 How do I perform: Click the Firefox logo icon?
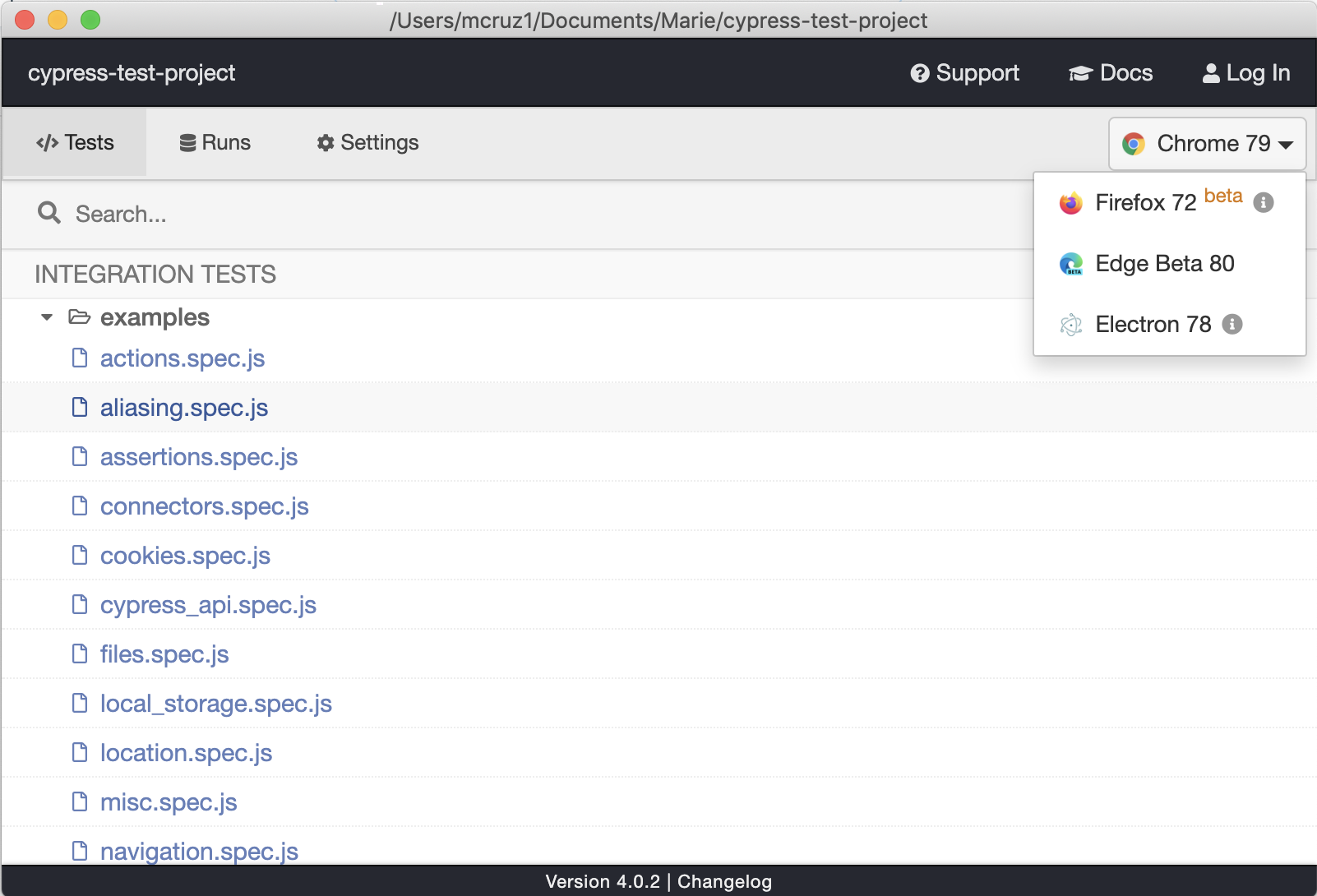pos(1070,202)
